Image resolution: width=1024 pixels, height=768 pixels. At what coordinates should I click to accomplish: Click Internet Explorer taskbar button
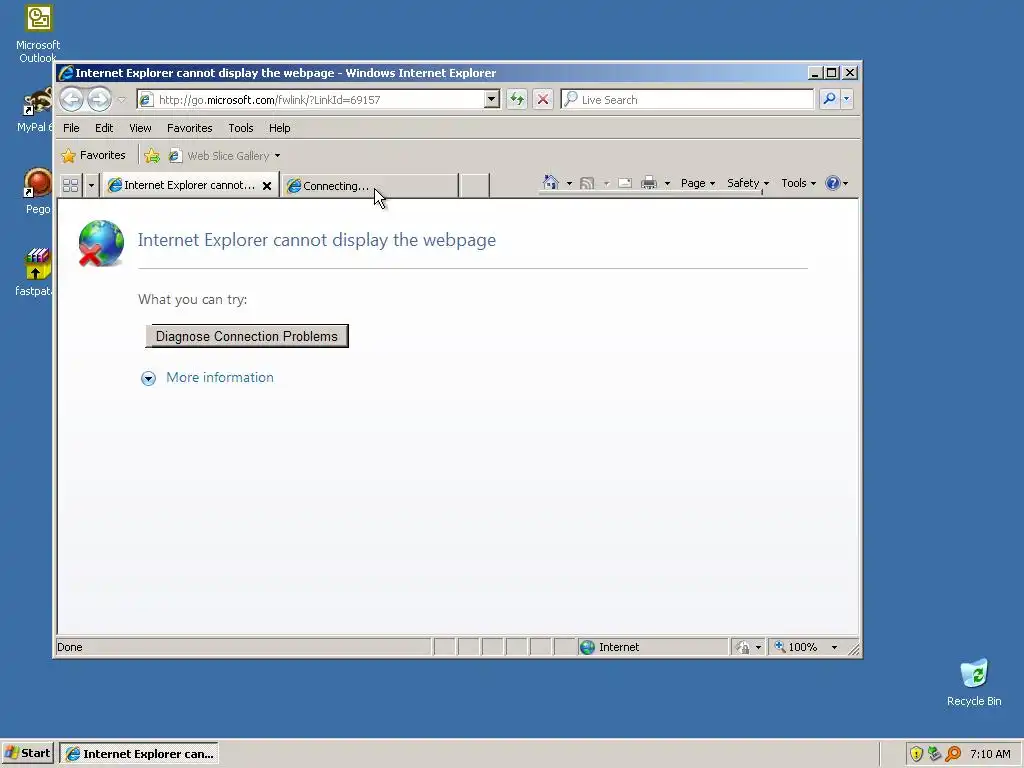coord(139,754)
